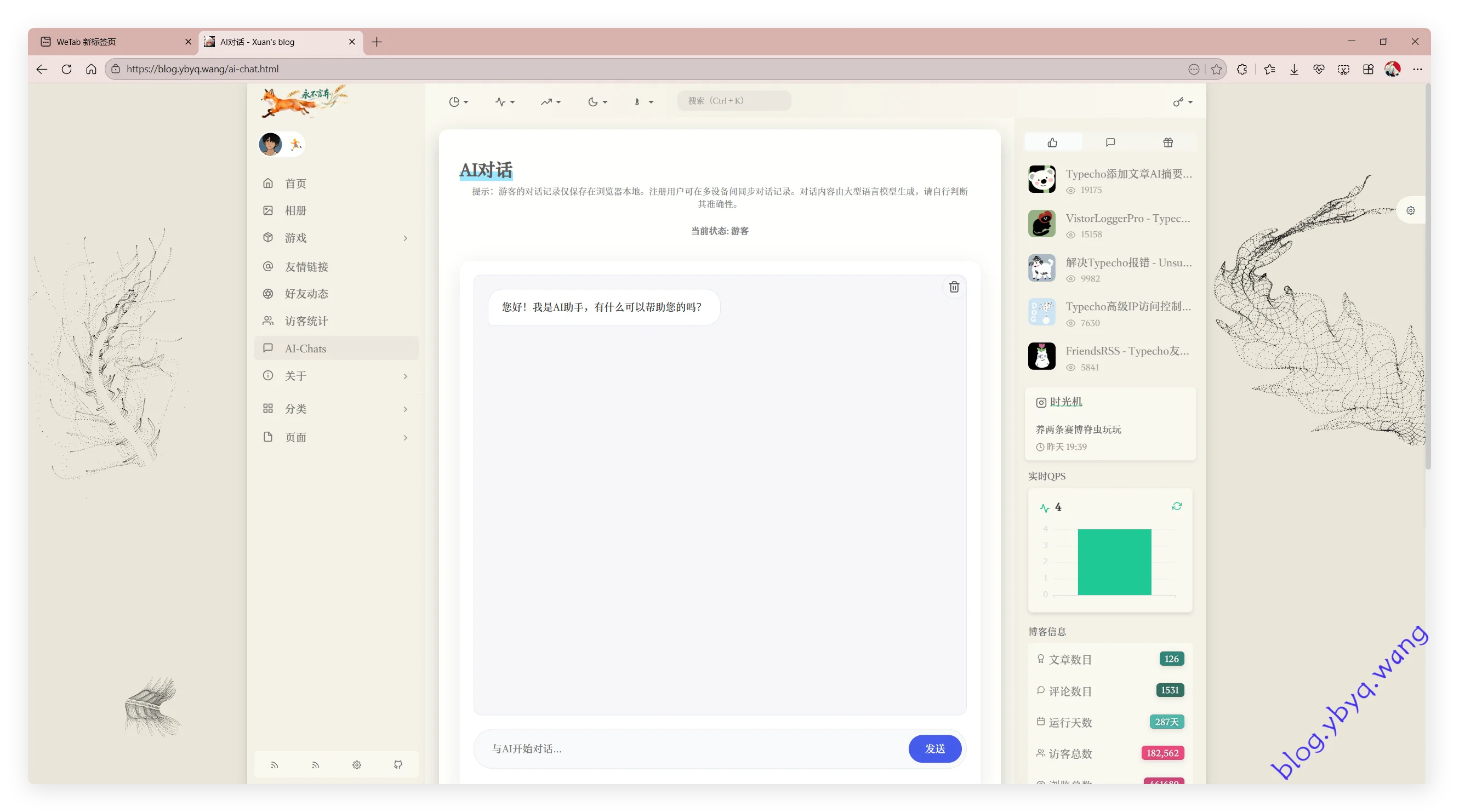
Task: Switch to the comments tab in widget
Action: [x=1110, y=142]
